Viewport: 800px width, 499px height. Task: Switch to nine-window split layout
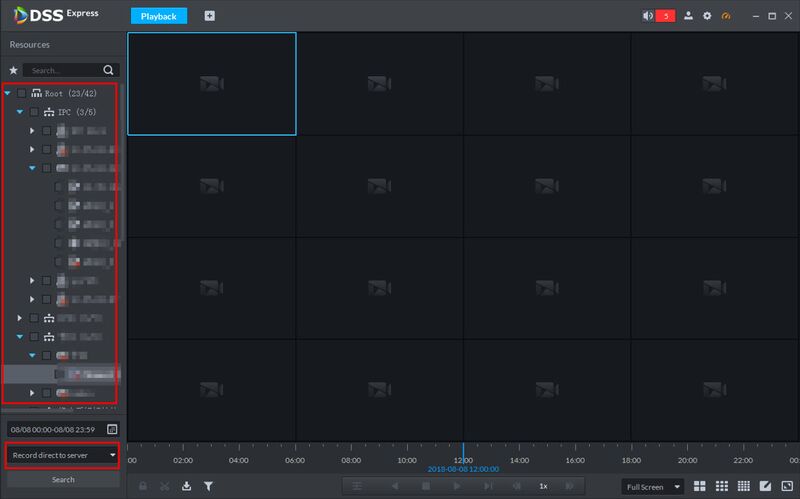[x=721, y=486]
